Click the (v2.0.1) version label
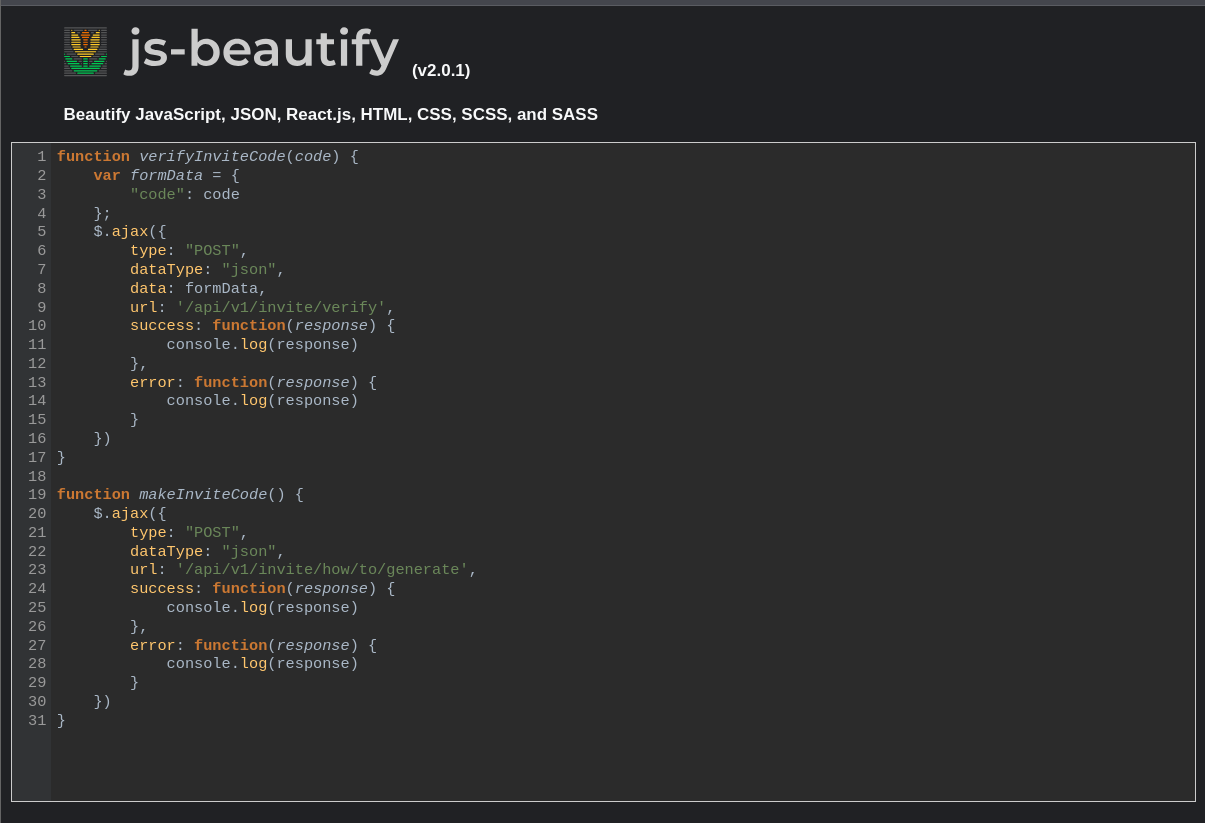This screenshot has width=1205, height=823. point(441,70)
